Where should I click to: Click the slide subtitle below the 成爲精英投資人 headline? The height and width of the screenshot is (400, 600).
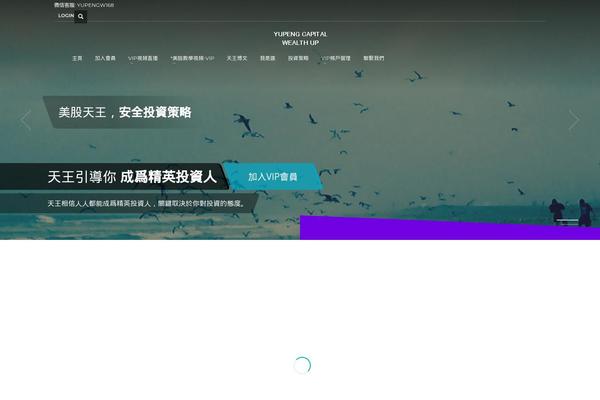146,203
